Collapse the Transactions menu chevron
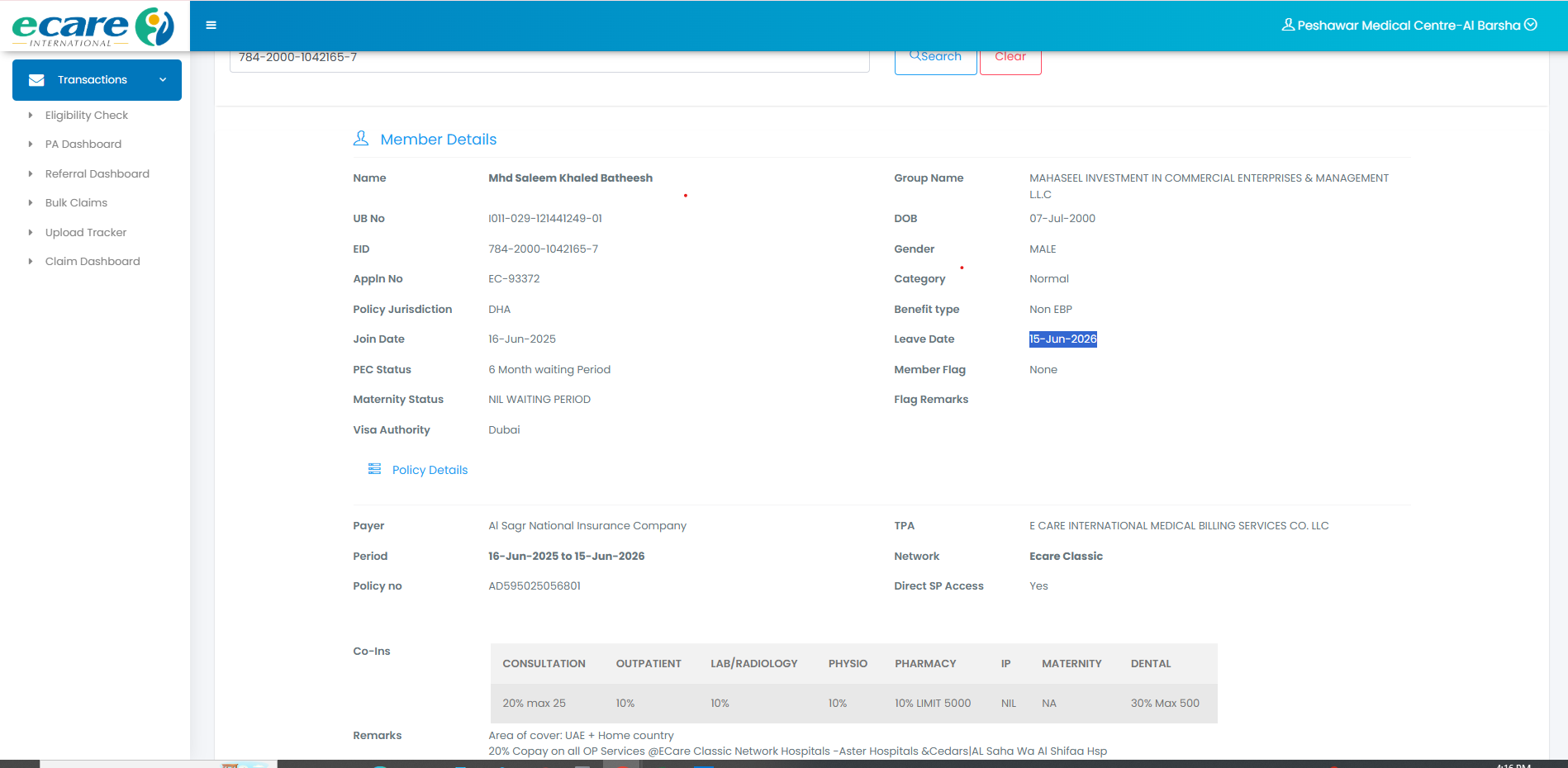This screenshot has height=768, width=1568. pyautogui.click(x=163, y=80)
